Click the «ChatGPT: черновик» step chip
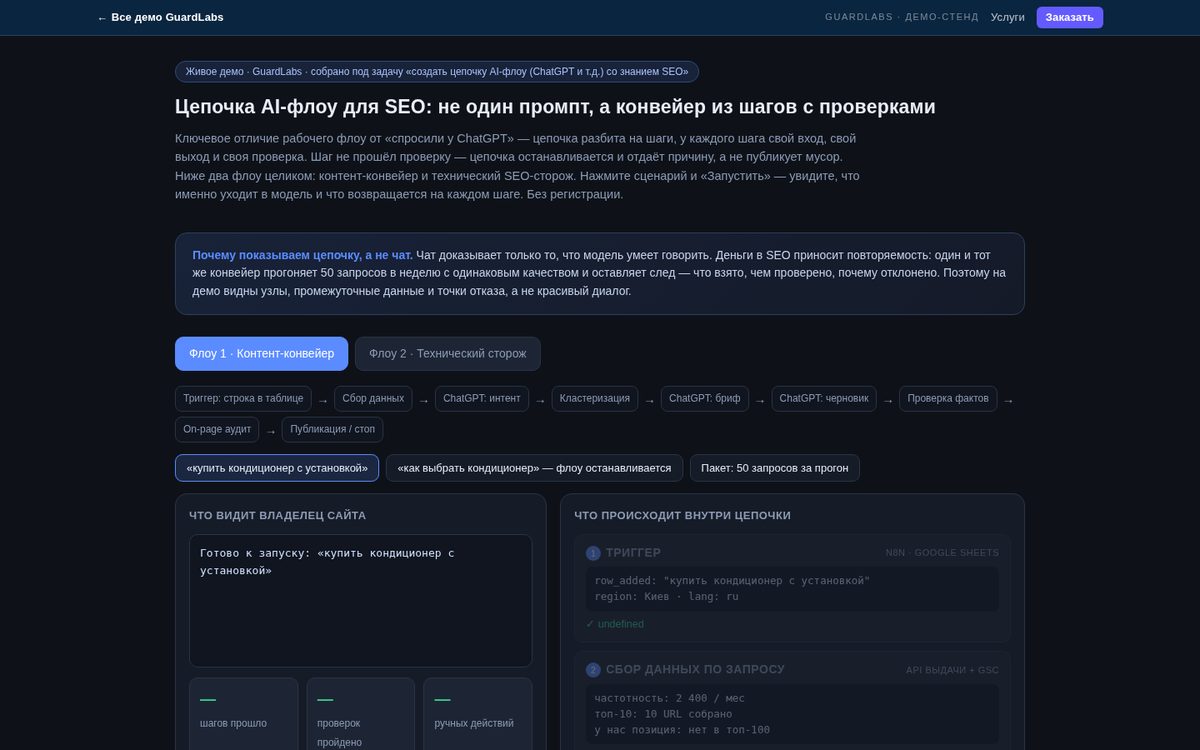This screenshot has width=1200, height=750. pos(824,399)
